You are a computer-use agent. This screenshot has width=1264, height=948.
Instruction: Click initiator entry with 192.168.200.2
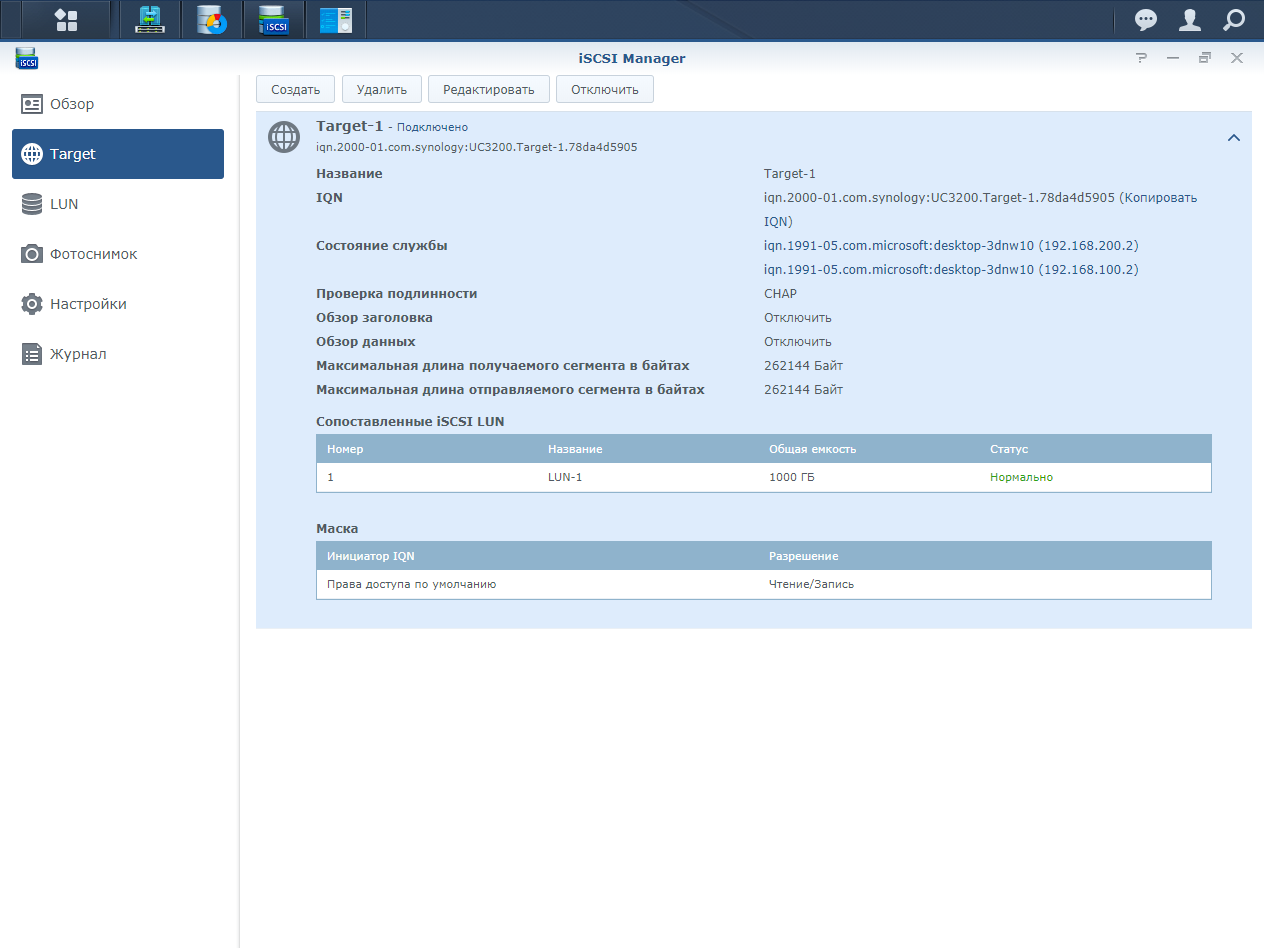pos(951,245)
